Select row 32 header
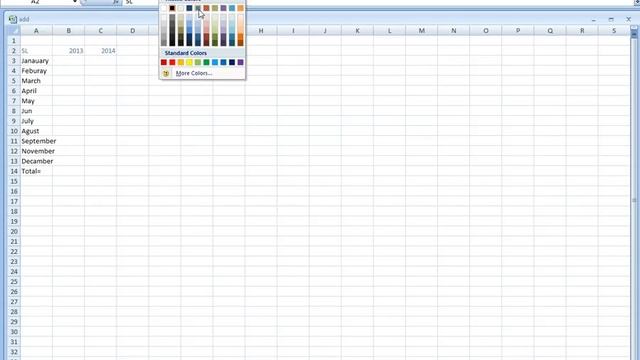The width and height of the screenshot is (640, 360). [x=14, y=352]
